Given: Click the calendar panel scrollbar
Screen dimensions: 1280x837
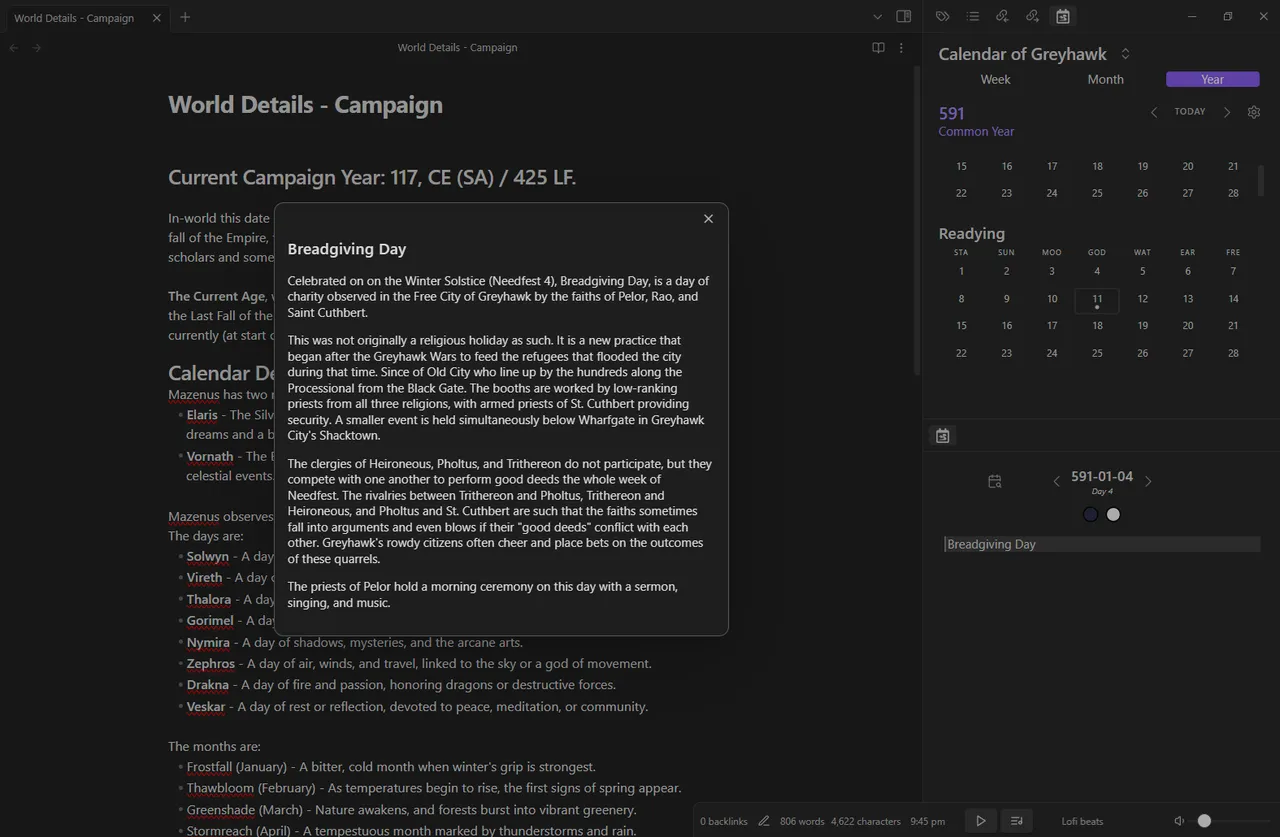Looking at the screenshot, I should coord(1260,180).
